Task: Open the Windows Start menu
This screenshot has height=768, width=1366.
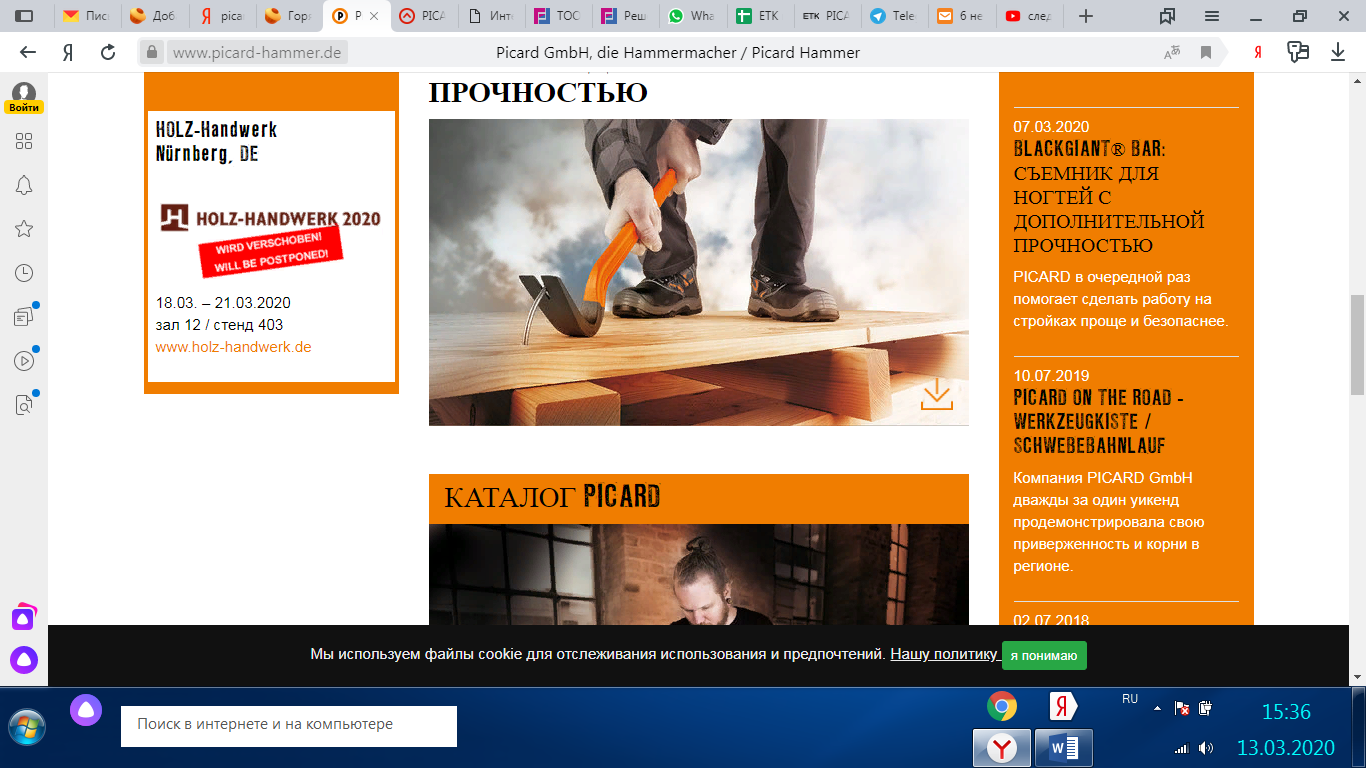Action: click(x=27, y=727)
